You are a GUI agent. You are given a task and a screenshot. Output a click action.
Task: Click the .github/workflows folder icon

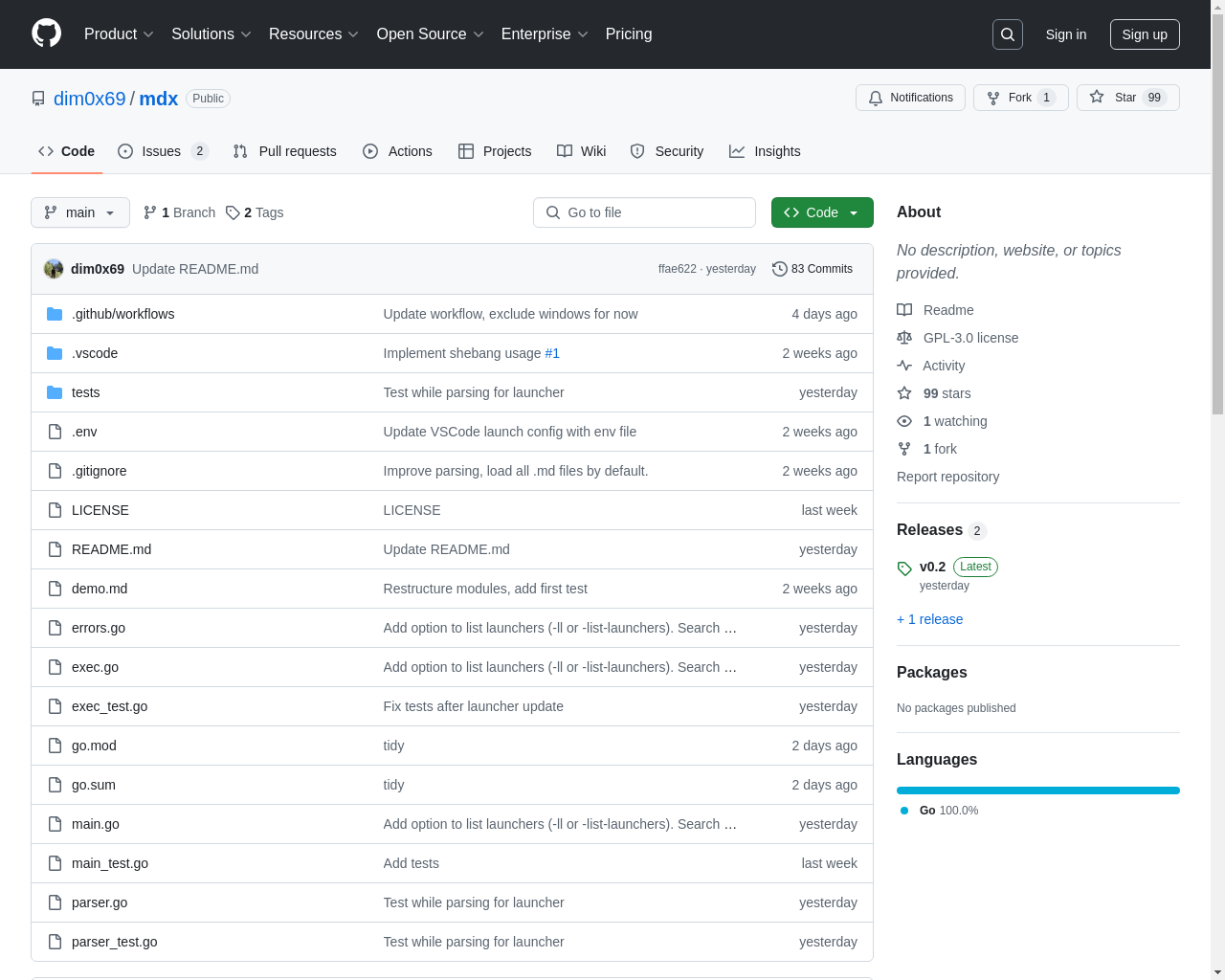(x=55, y=314)
